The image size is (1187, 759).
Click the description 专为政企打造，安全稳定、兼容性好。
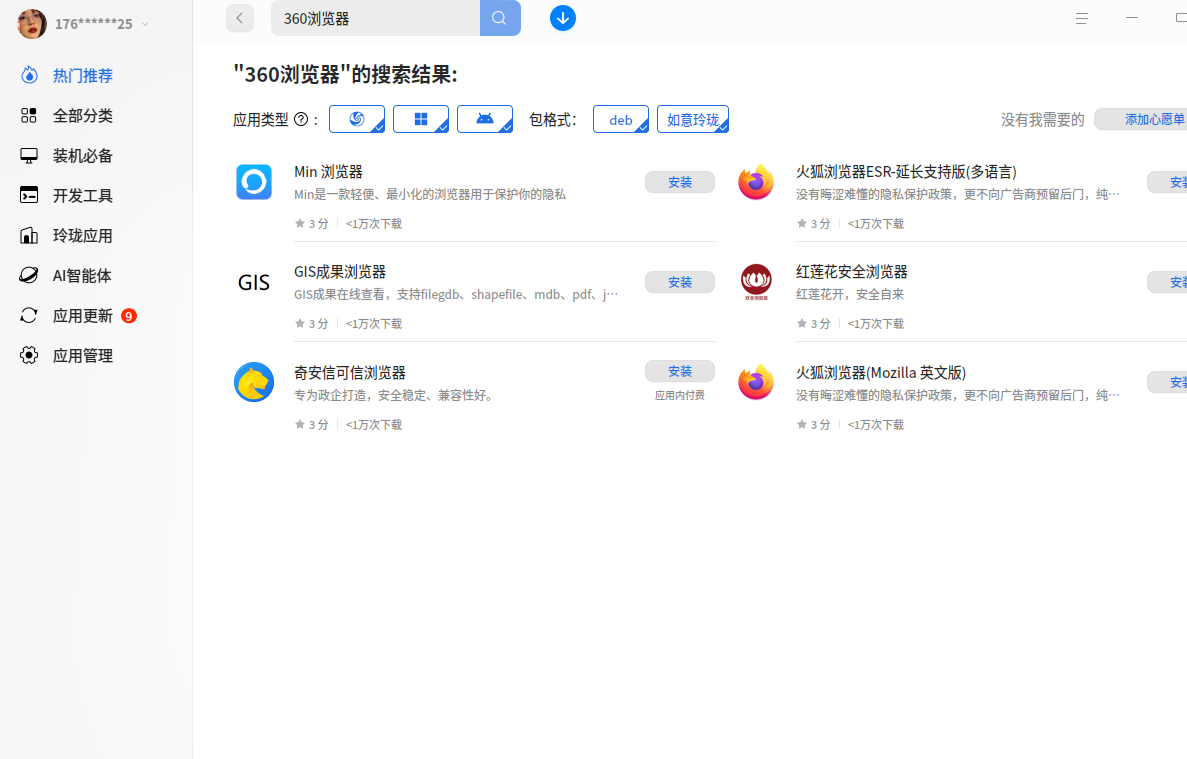pyautogui.click(x=397, y=395)
